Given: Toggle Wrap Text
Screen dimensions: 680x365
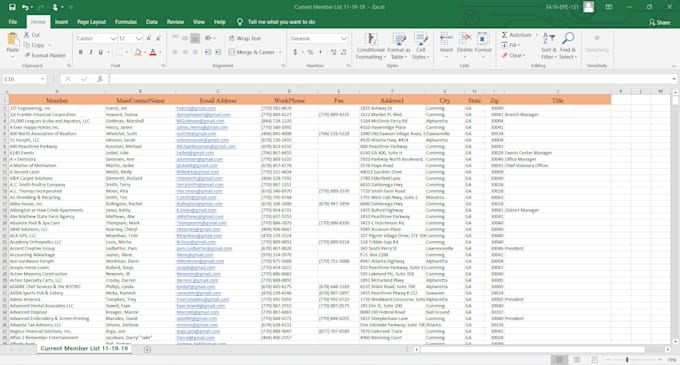Looking at the screenshot, I should click(245, 39).
